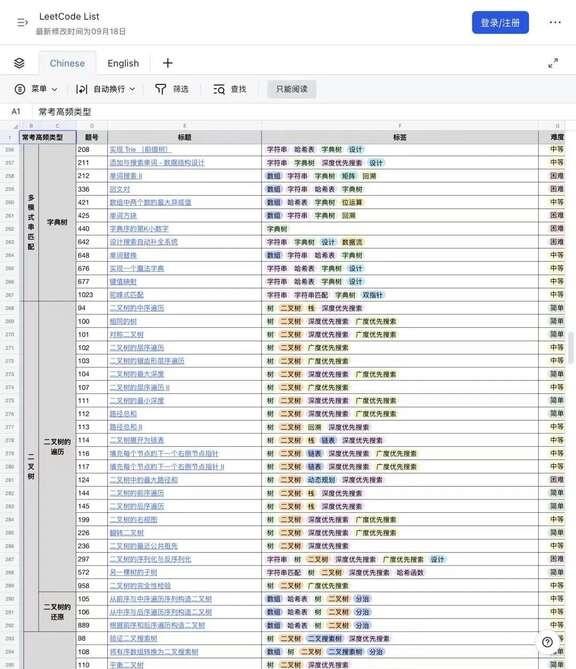Click the 只能阅读 read-only button
The height and width of the screenshot is (669, 576).
pyautogui.click(x=292, y=89)
